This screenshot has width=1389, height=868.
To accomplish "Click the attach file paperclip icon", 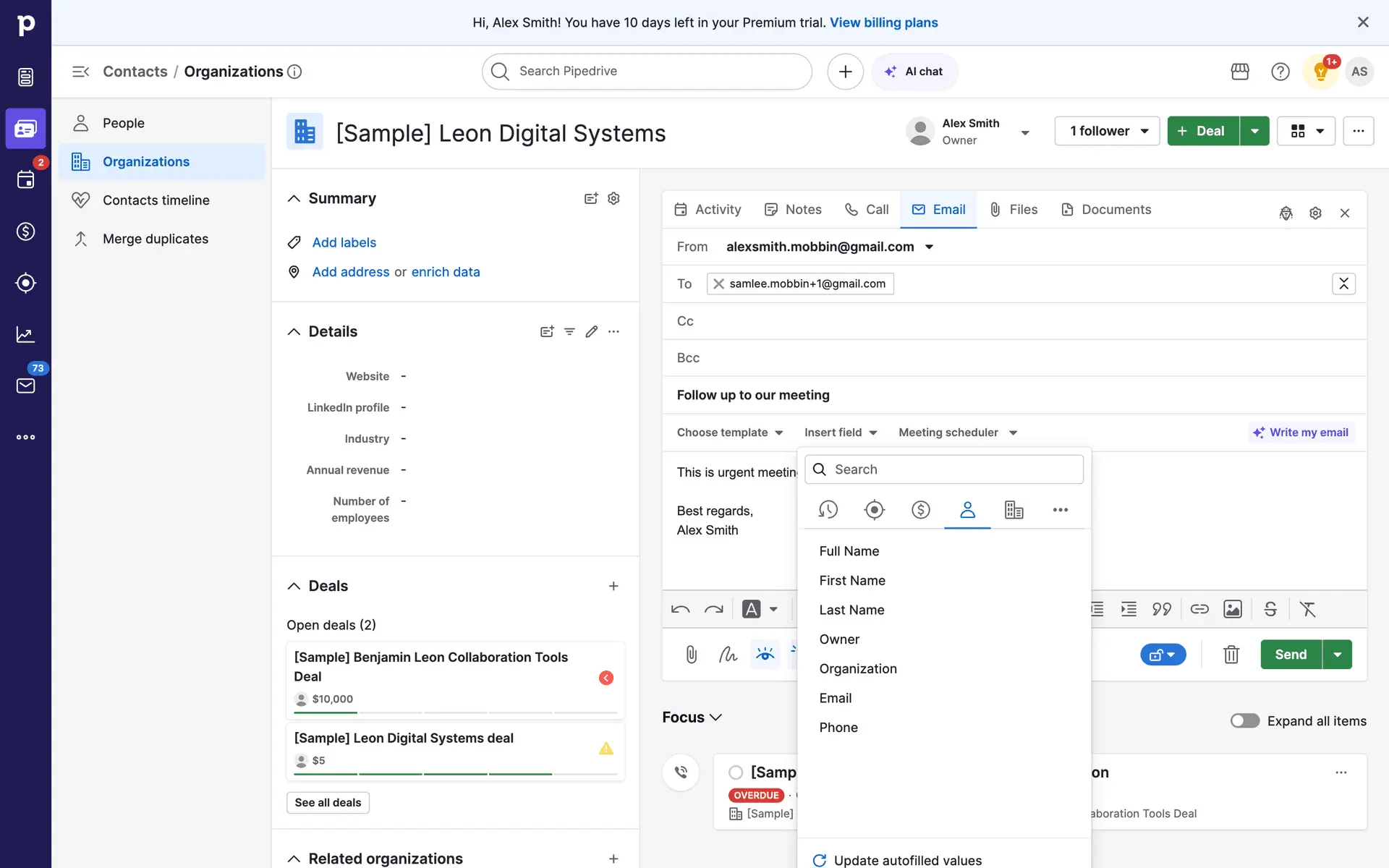I will [x=691, y=655].
